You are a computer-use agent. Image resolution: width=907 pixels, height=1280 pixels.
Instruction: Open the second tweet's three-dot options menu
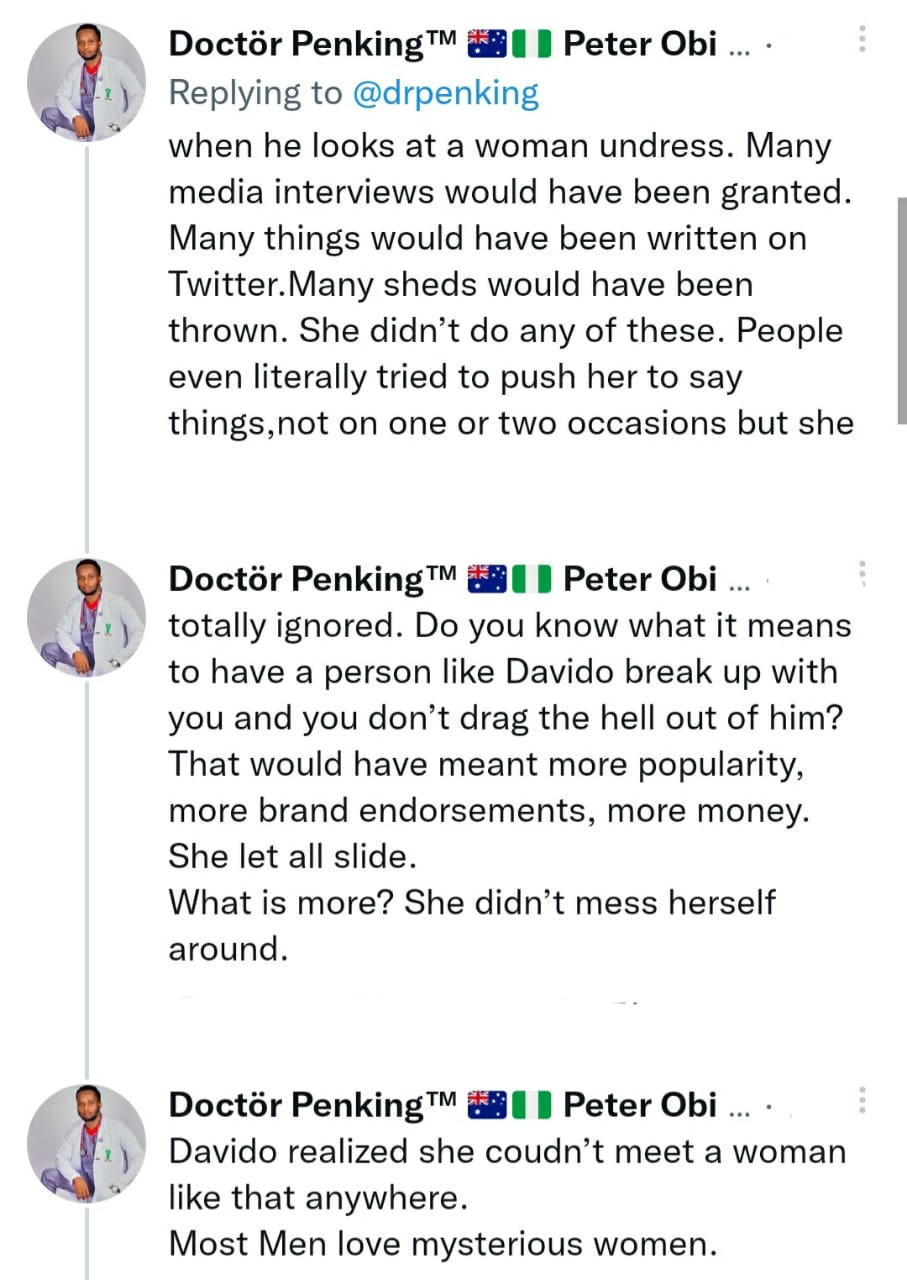862,573
